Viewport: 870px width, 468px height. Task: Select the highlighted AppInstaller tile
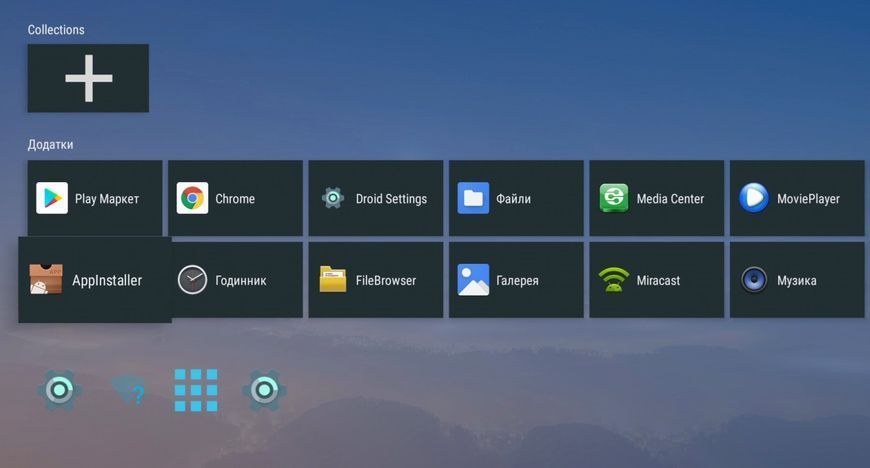95,280
